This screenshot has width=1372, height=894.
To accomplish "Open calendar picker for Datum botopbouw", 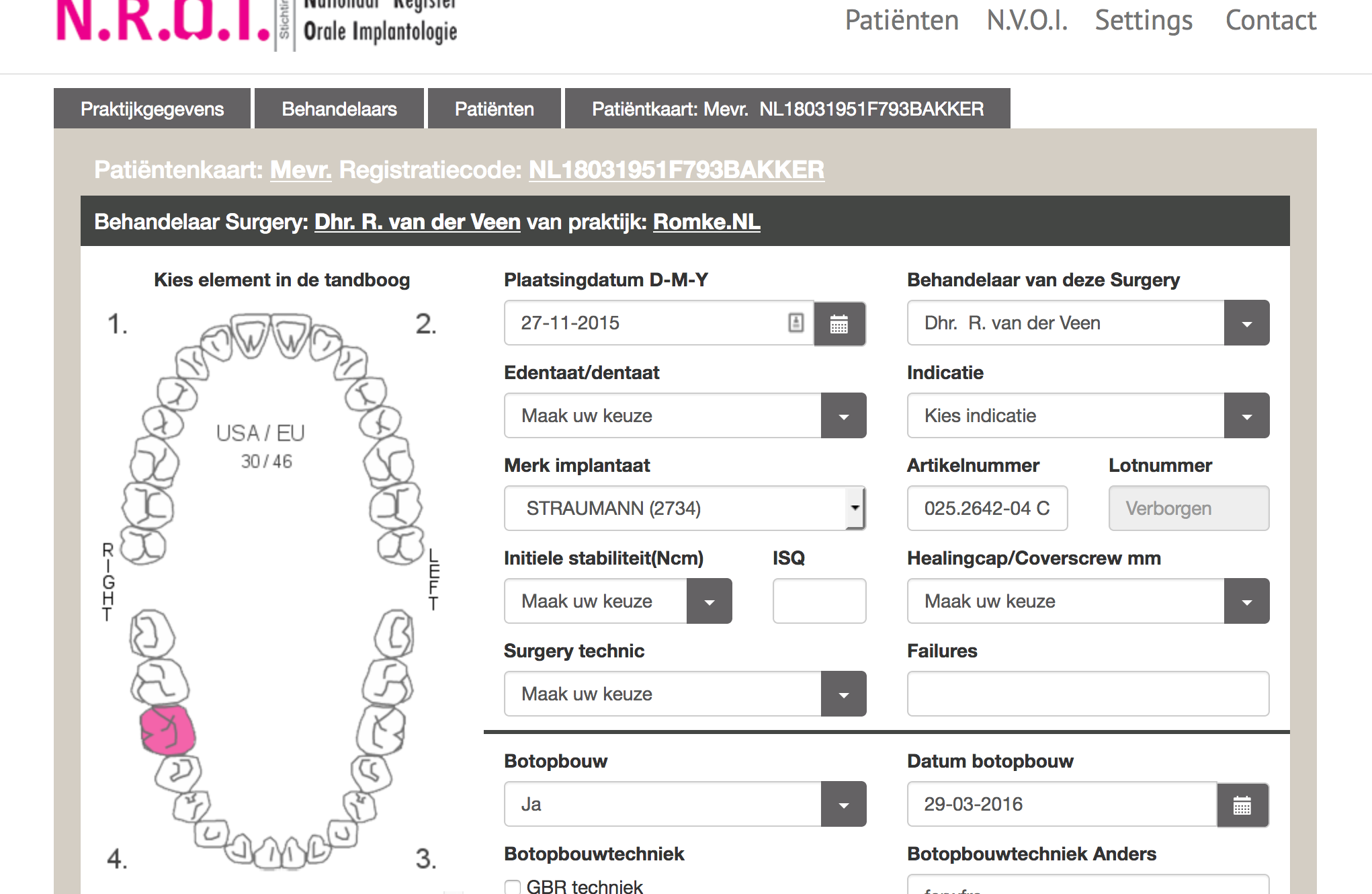I will pyautogui.click(x=1242, y=805).
